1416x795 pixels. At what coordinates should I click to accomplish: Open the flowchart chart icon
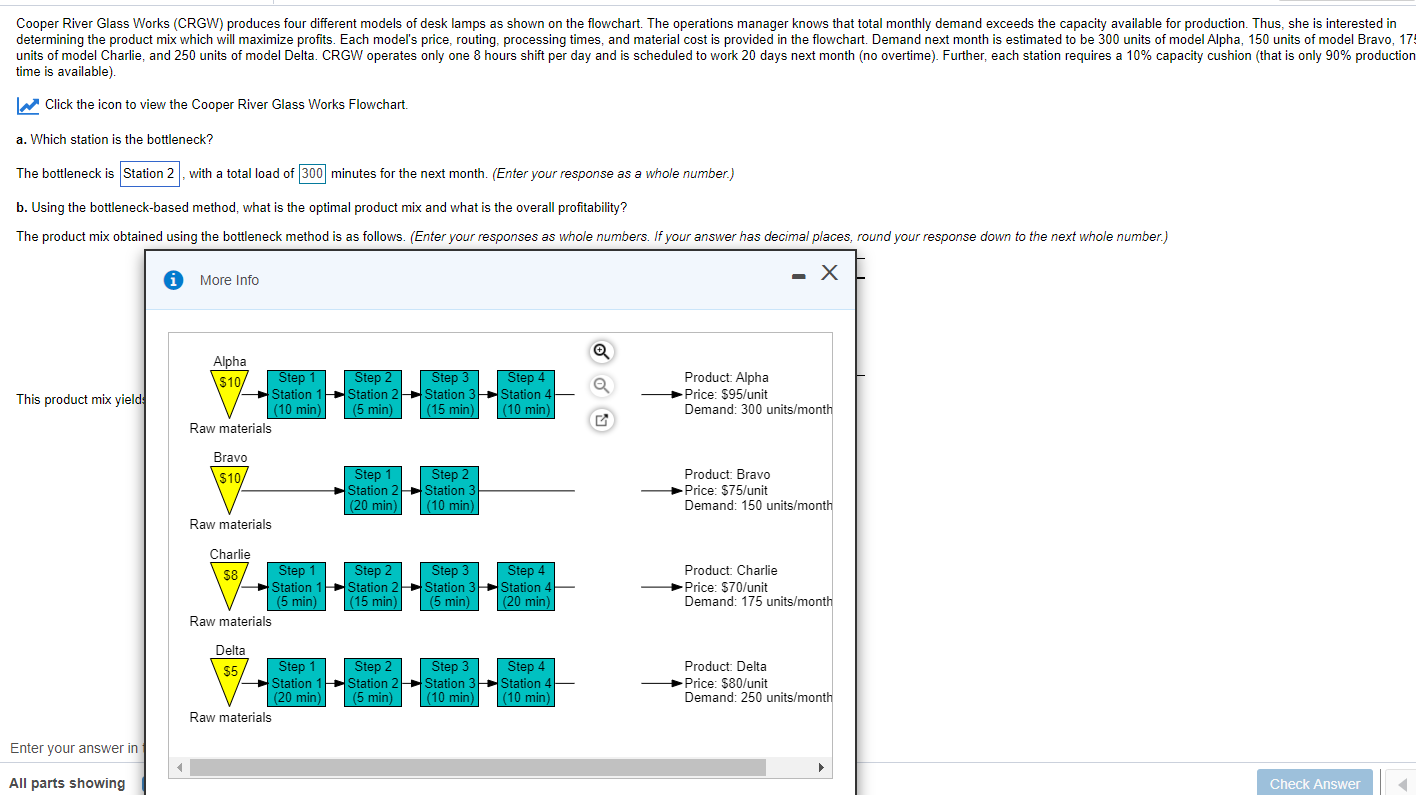point(28,105)
